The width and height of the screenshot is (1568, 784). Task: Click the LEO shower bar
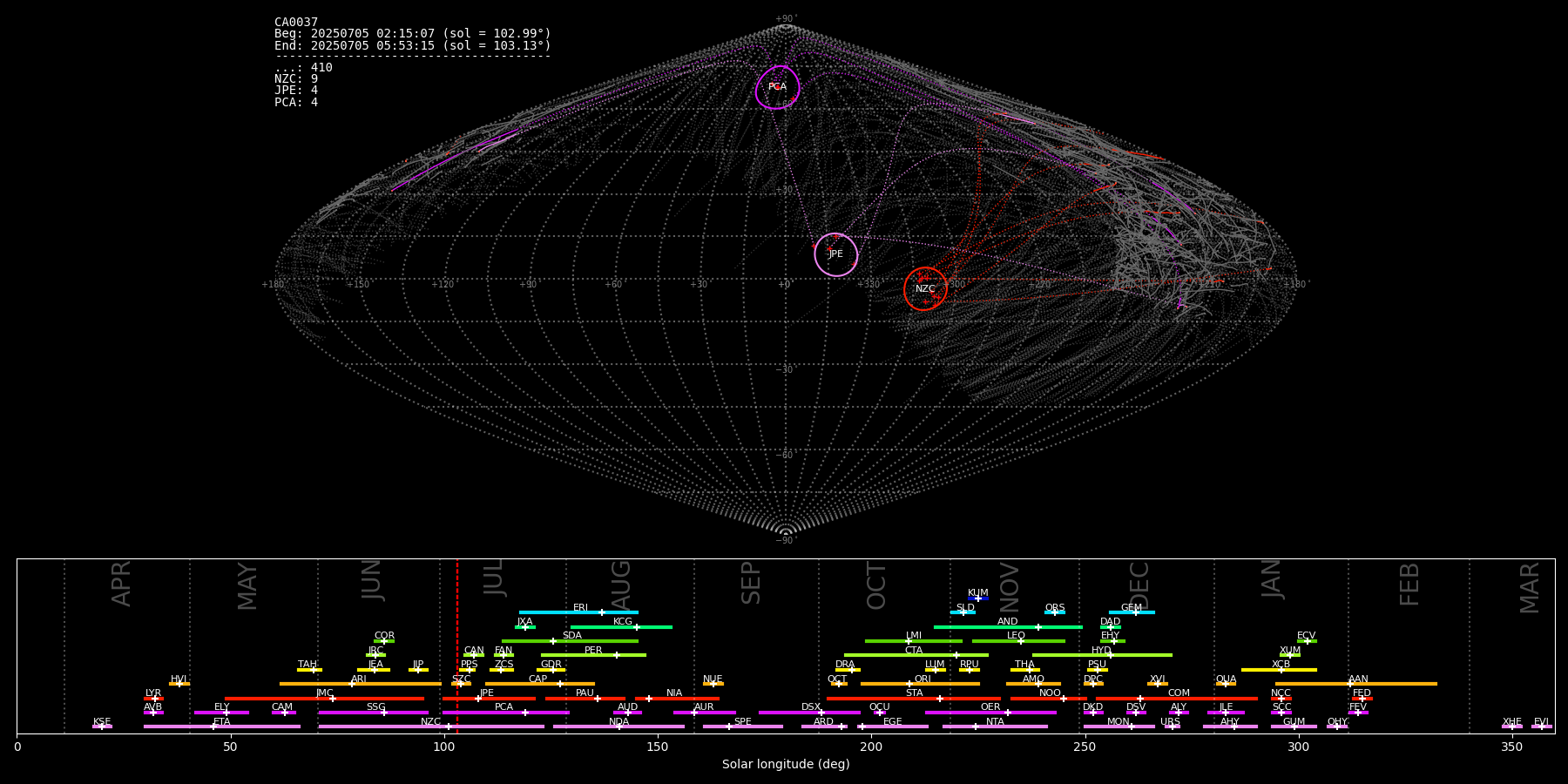1018,641
